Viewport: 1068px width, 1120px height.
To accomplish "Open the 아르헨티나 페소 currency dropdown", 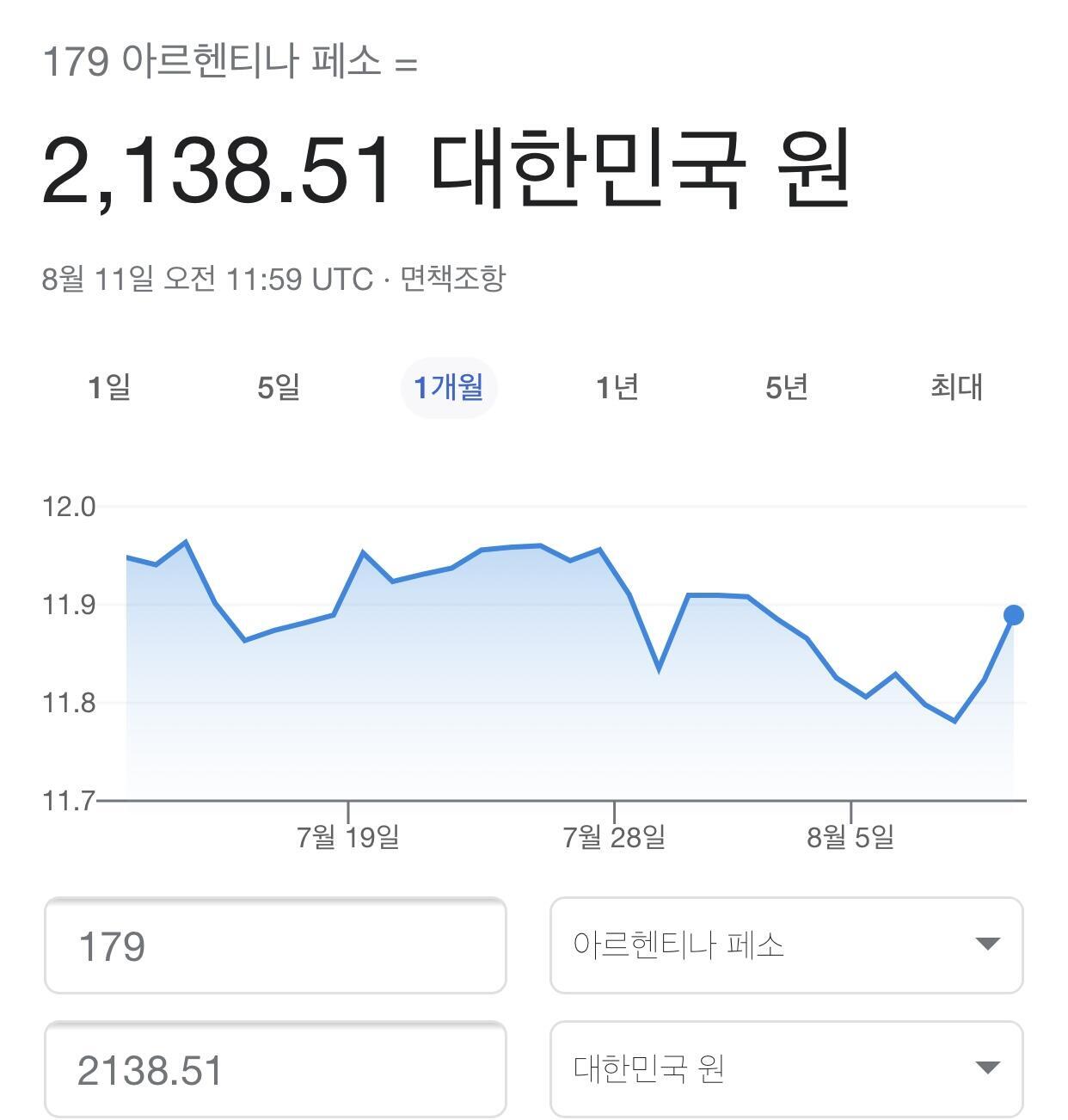I will (x=787, y=945).
